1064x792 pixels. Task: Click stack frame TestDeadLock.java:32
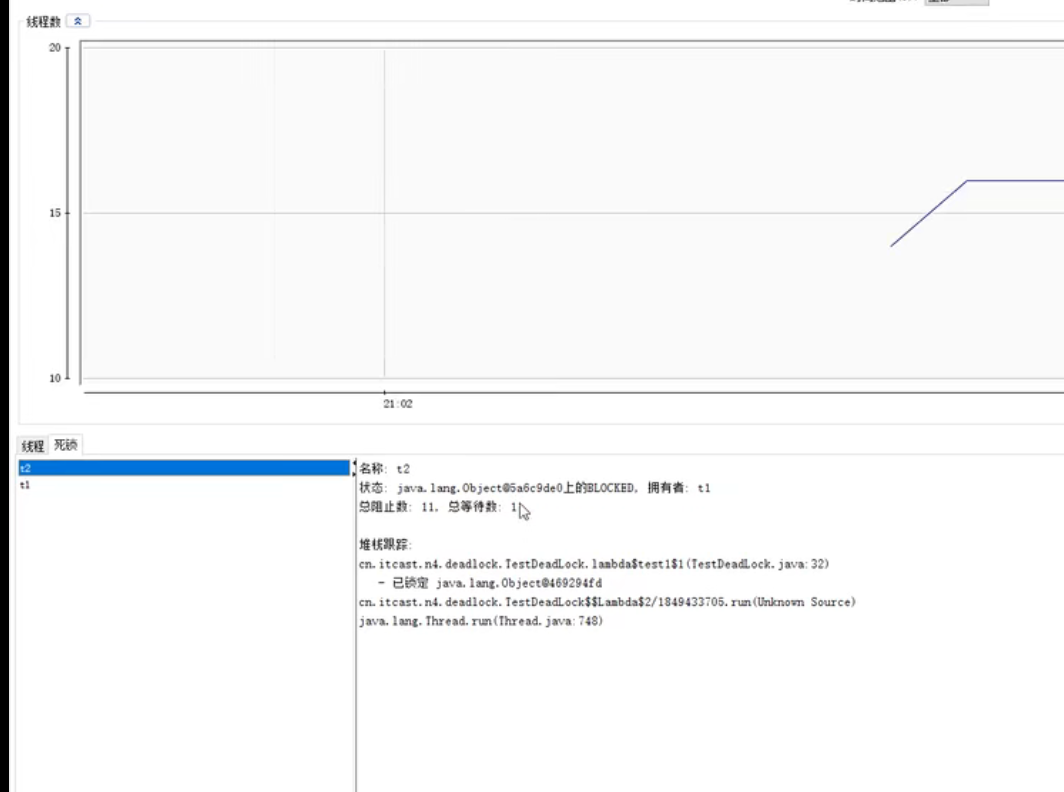pyautogui.click(x=594, y=563)
